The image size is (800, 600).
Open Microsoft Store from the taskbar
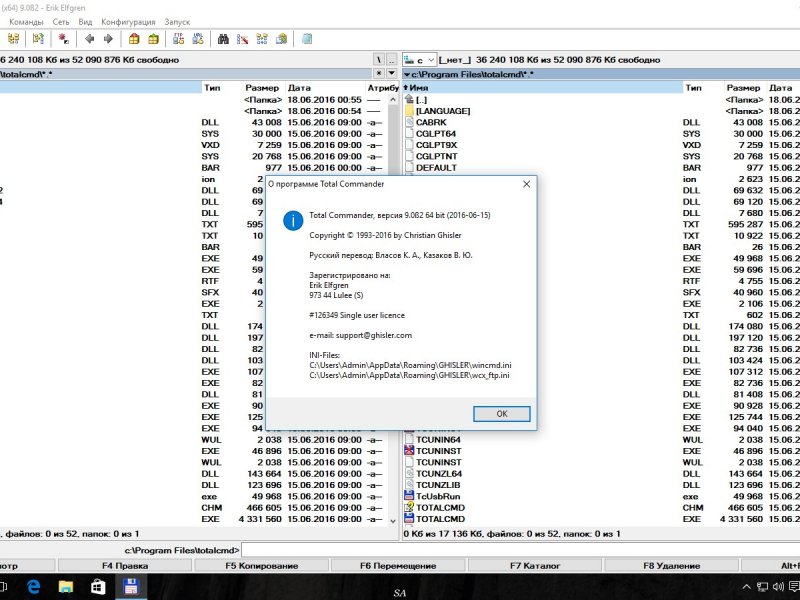98,587
